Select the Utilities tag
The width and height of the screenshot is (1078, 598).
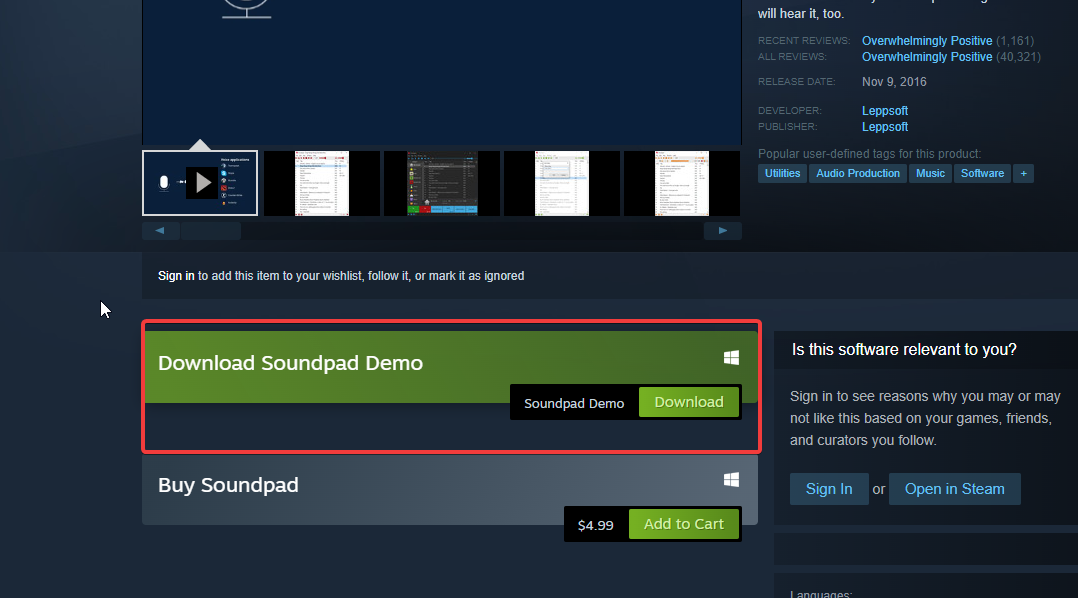coord(782,173)
